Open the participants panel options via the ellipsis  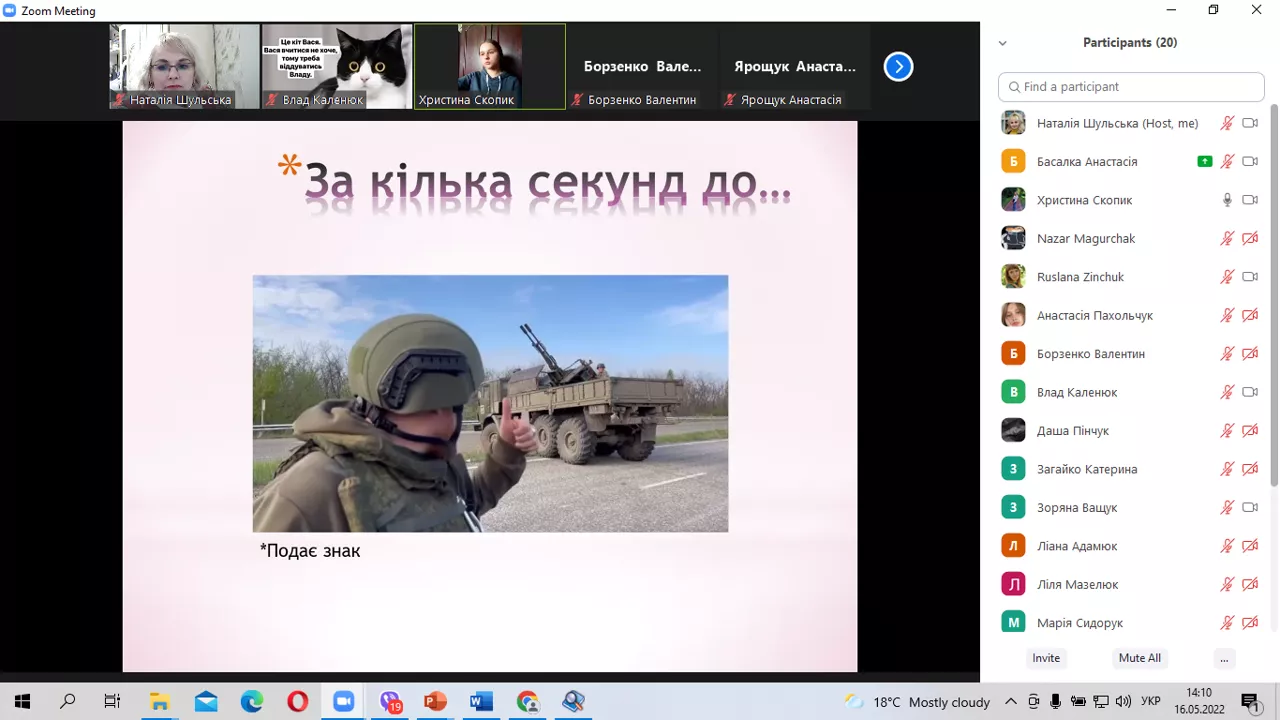click(x=1224, y=658)
